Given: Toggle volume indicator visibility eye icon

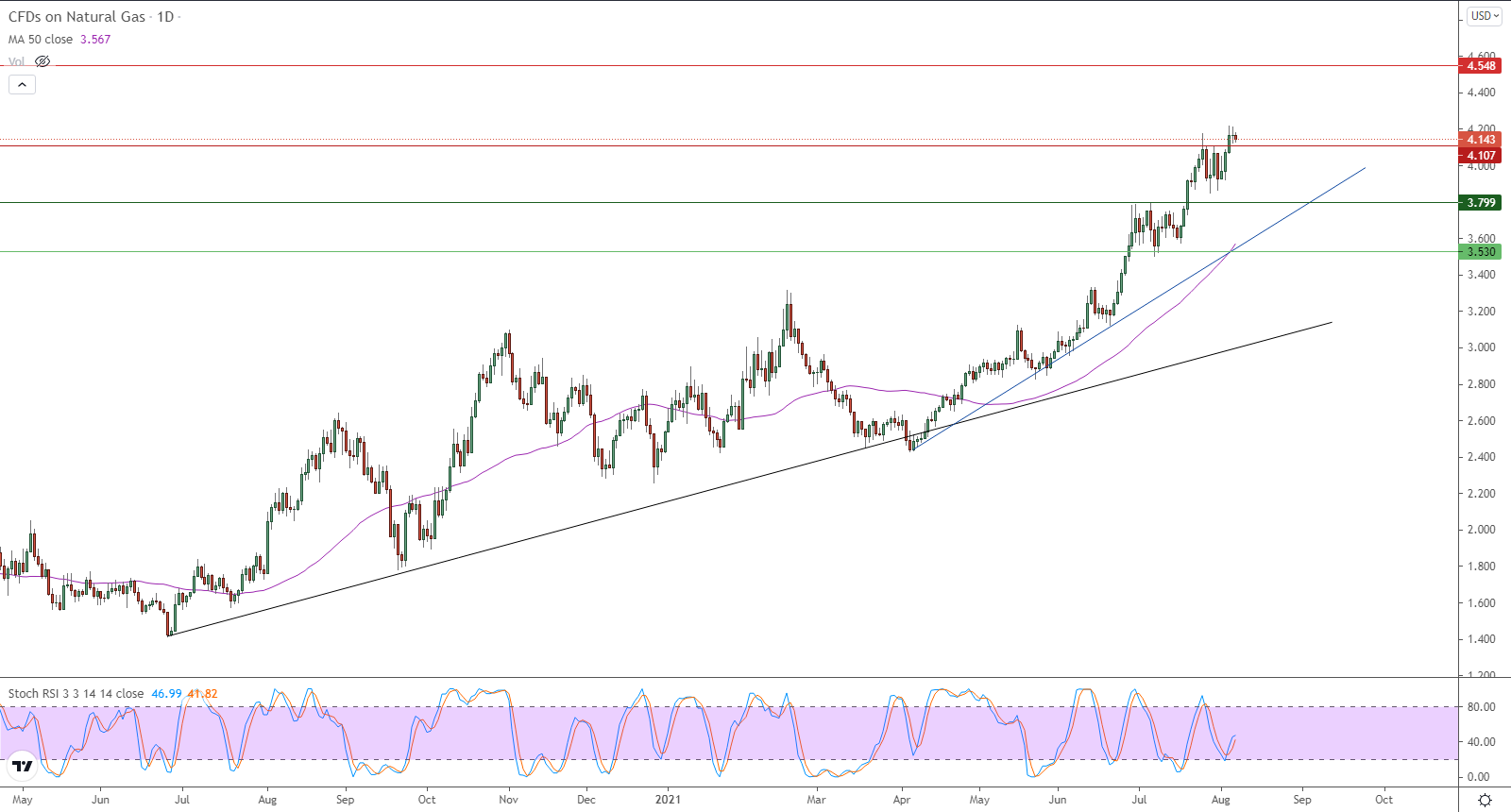Looking at the screenshot, I should [42, 61].
